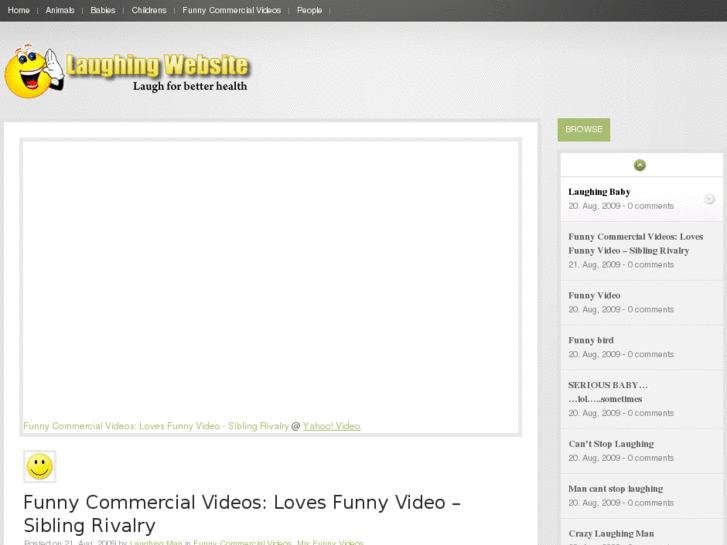Open Funny bird sidebar post
Image resolution: width=727 pixels, height=545 pixels.
tap(591, 340)
